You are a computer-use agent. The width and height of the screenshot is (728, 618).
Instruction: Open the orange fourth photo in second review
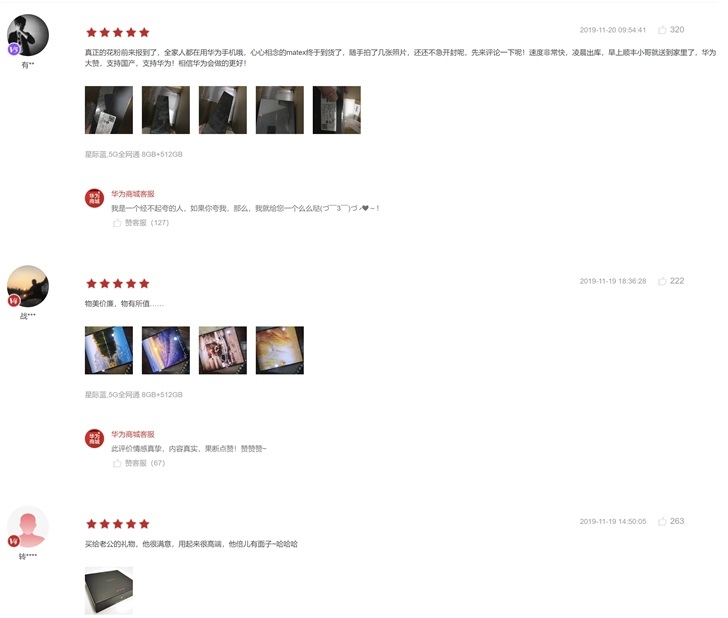[280, 351]
